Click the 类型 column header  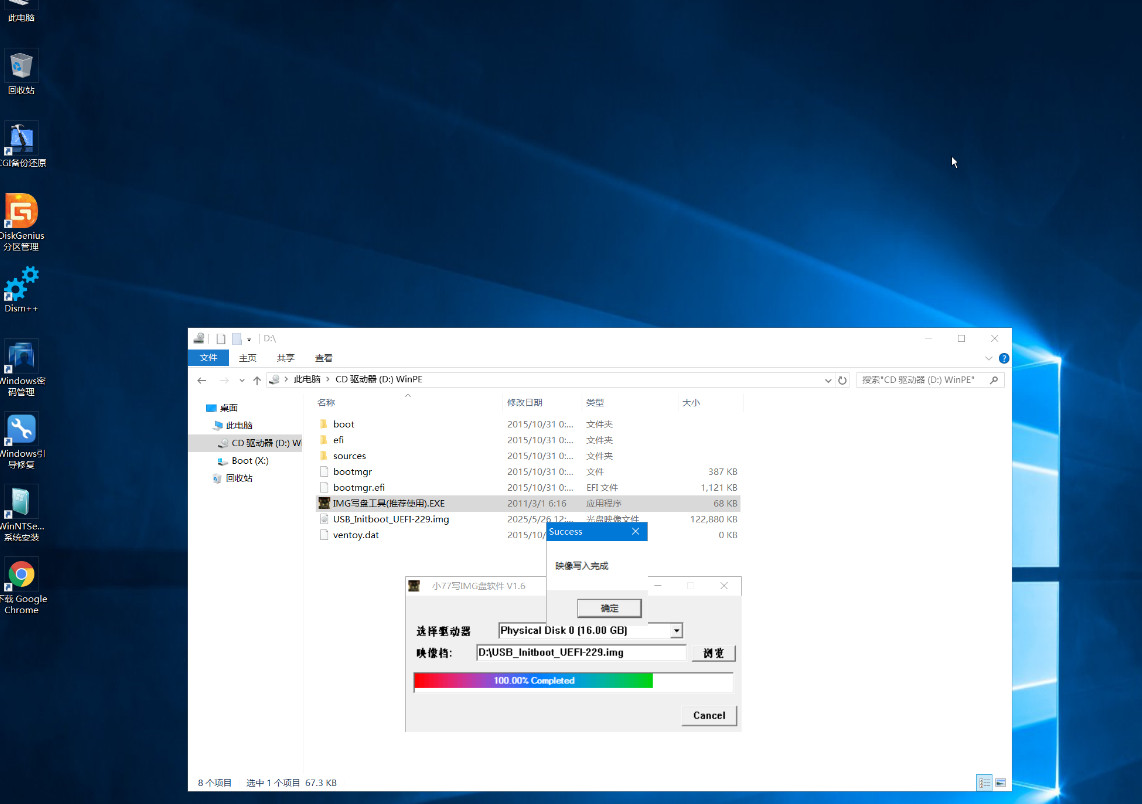pos(595,403)
